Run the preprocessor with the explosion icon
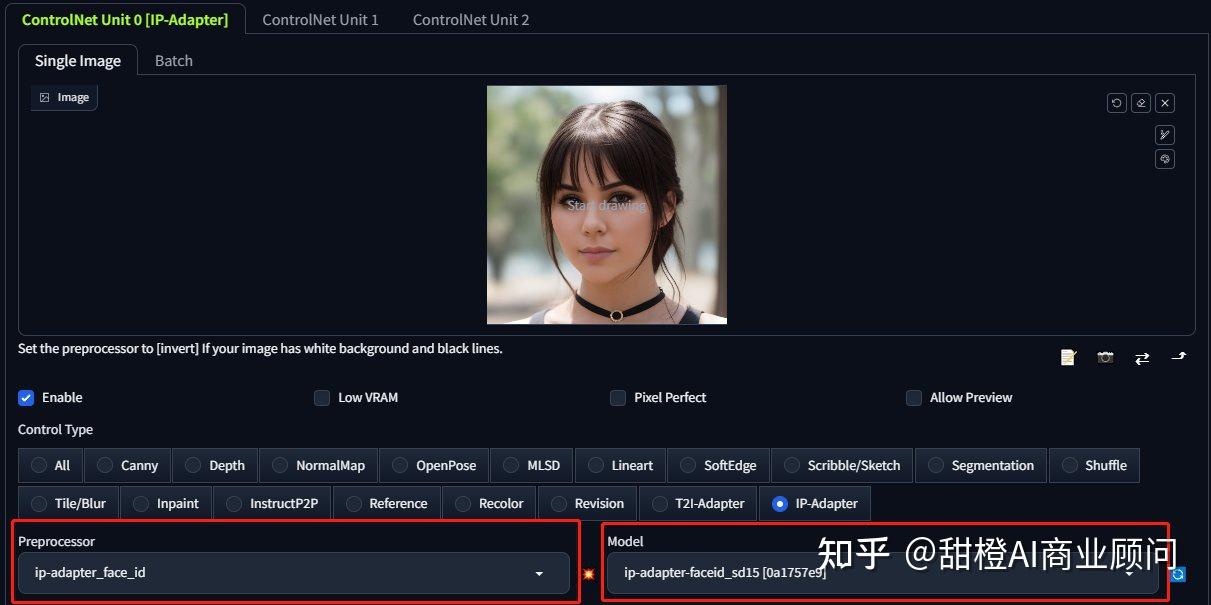 coord(588,574)
